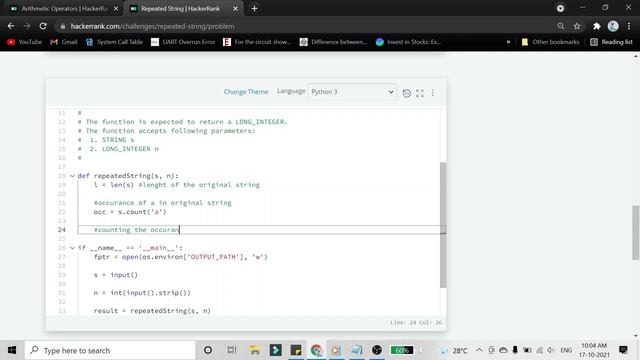
Task: Reset code with the editor history icon
Action: coord(407,93)
